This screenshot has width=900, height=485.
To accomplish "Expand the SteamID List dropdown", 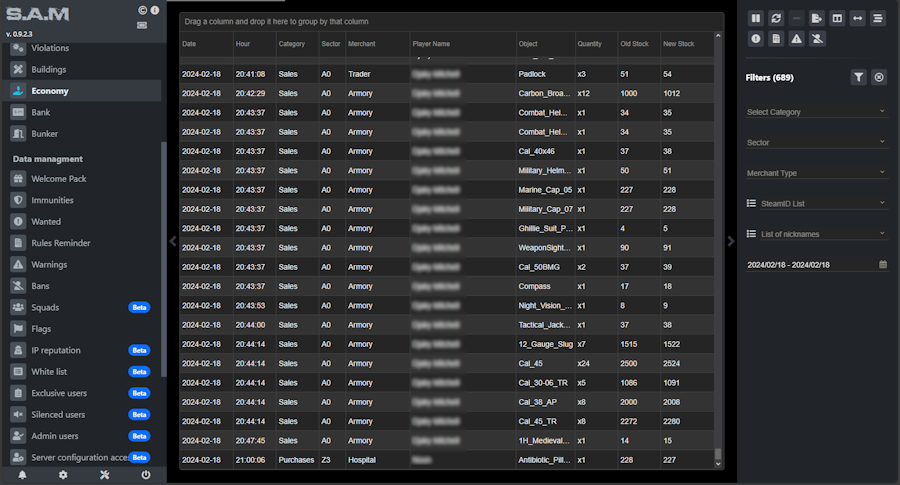I will pos(816,203).
